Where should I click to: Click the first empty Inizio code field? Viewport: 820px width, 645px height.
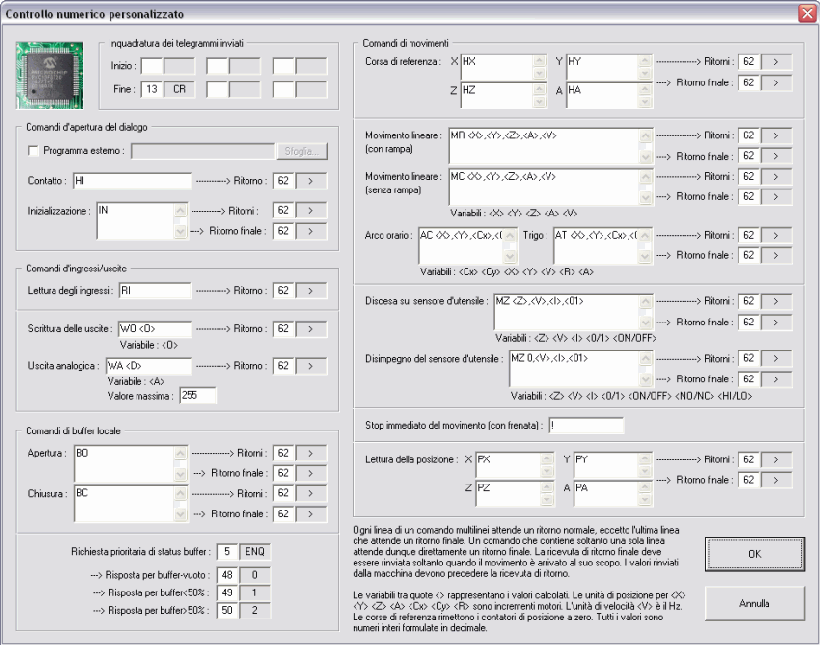click(152, 66)
